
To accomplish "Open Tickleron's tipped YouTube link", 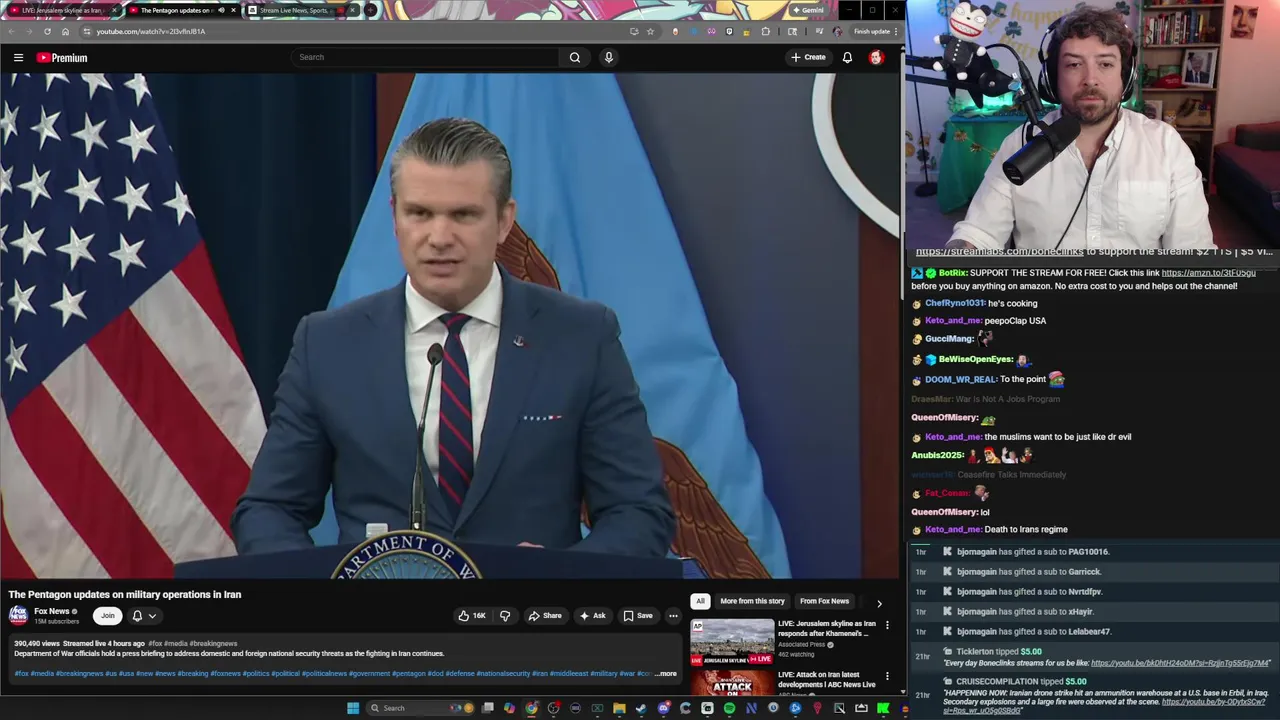I will coord(1180,663).
